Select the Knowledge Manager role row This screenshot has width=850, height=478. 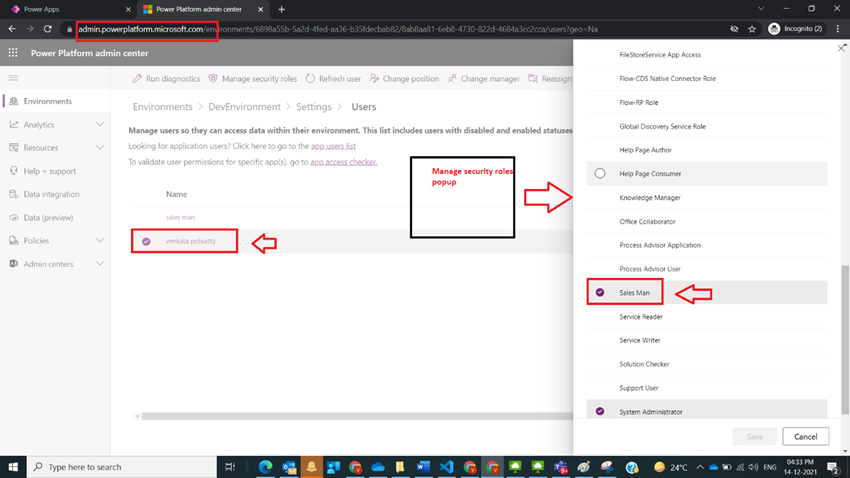[x=707, y=198]
